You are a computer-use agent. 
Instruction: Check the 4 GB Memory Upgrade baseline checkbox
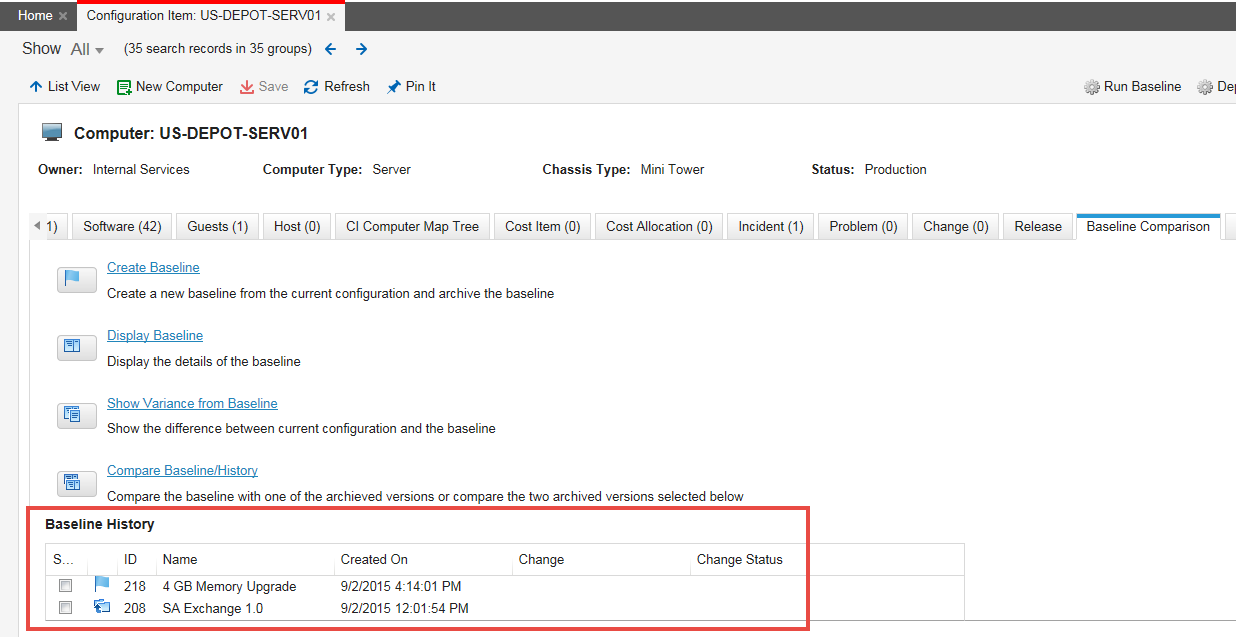coord(65,586)
